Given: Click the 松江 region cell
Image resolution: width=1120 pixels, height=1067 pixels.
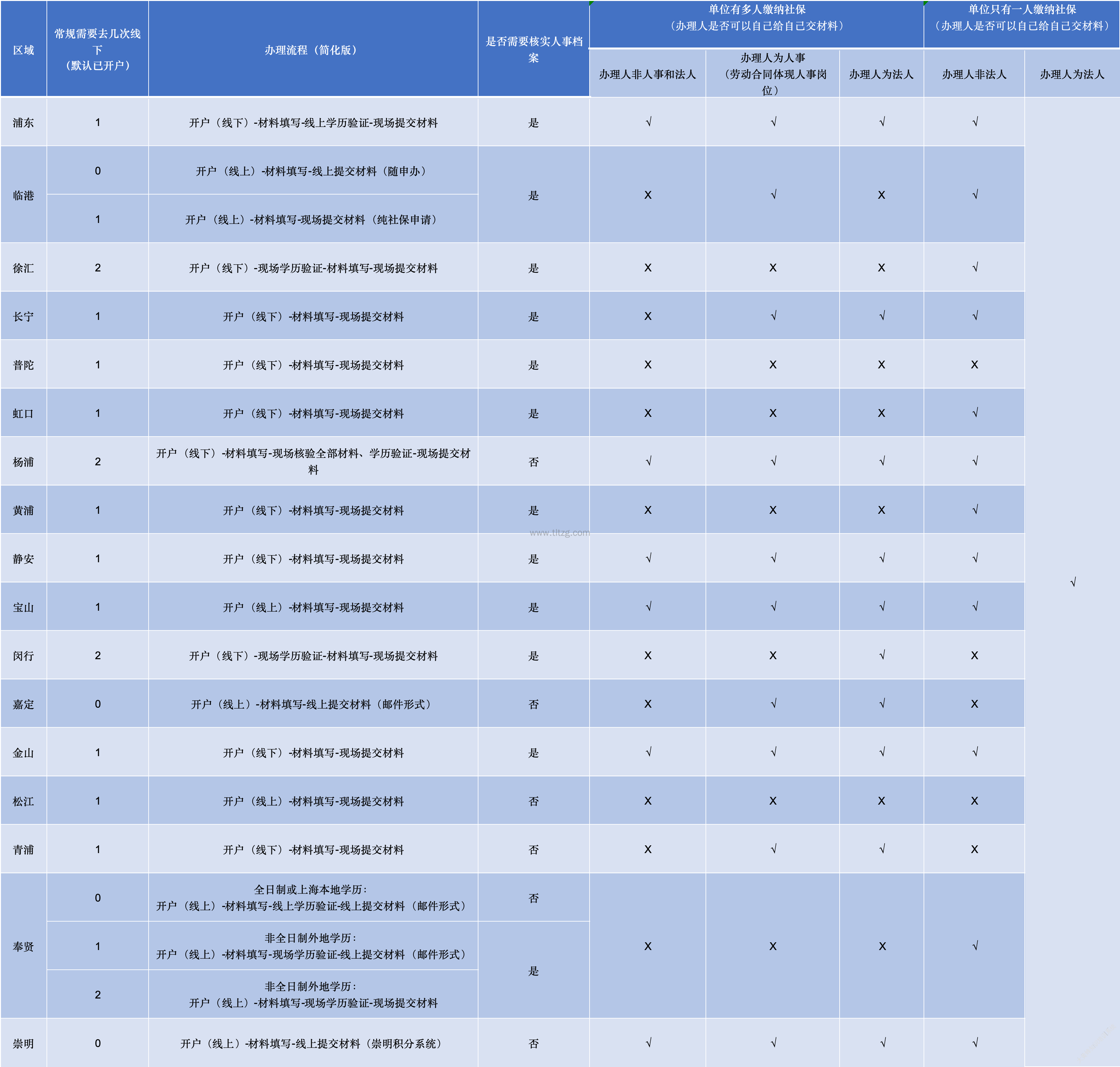Looking at the screenshot, I should tap(23, 801).
